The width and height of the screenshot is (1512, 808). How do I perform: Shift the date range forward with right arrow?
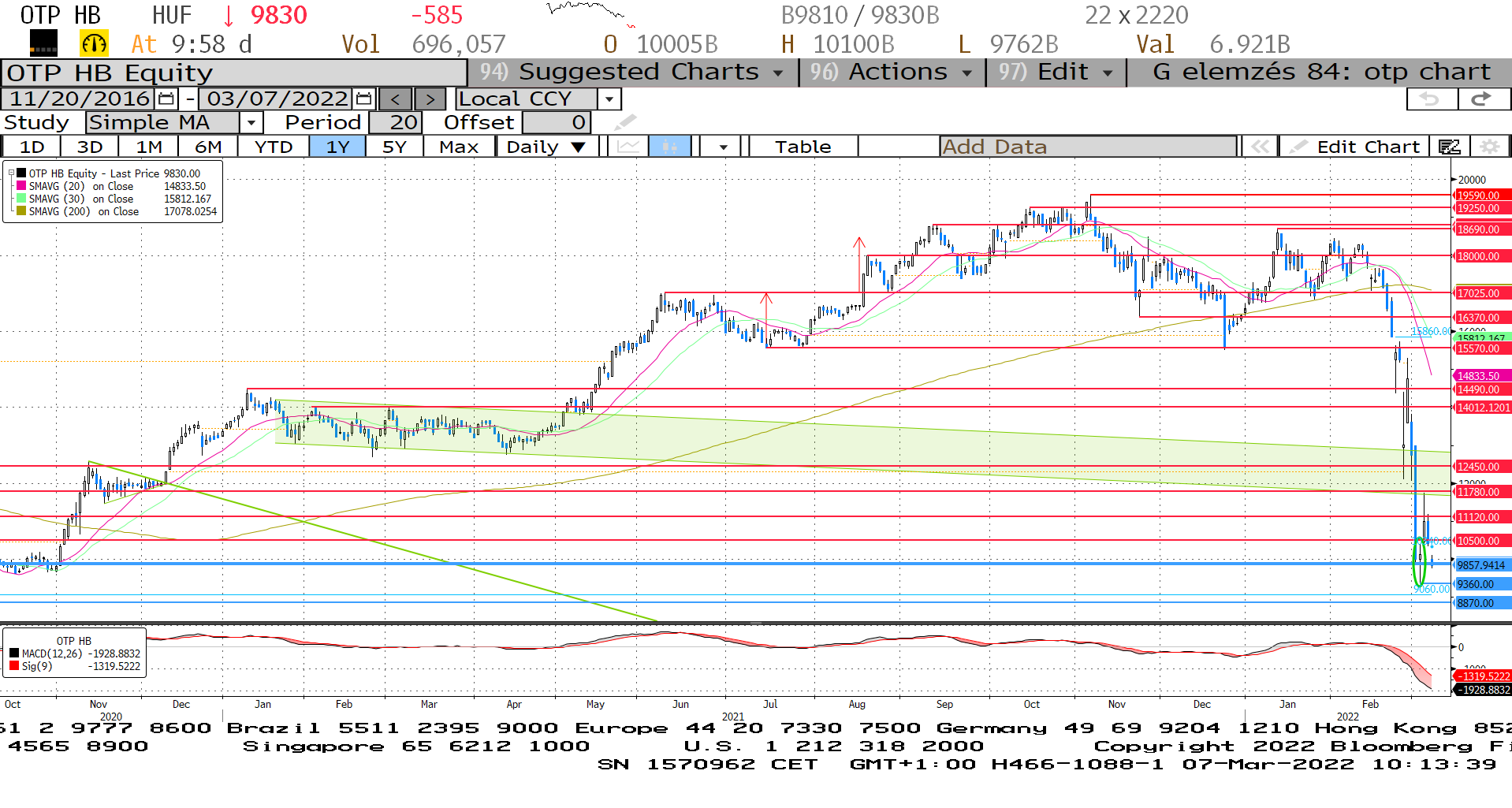point(430,99)
